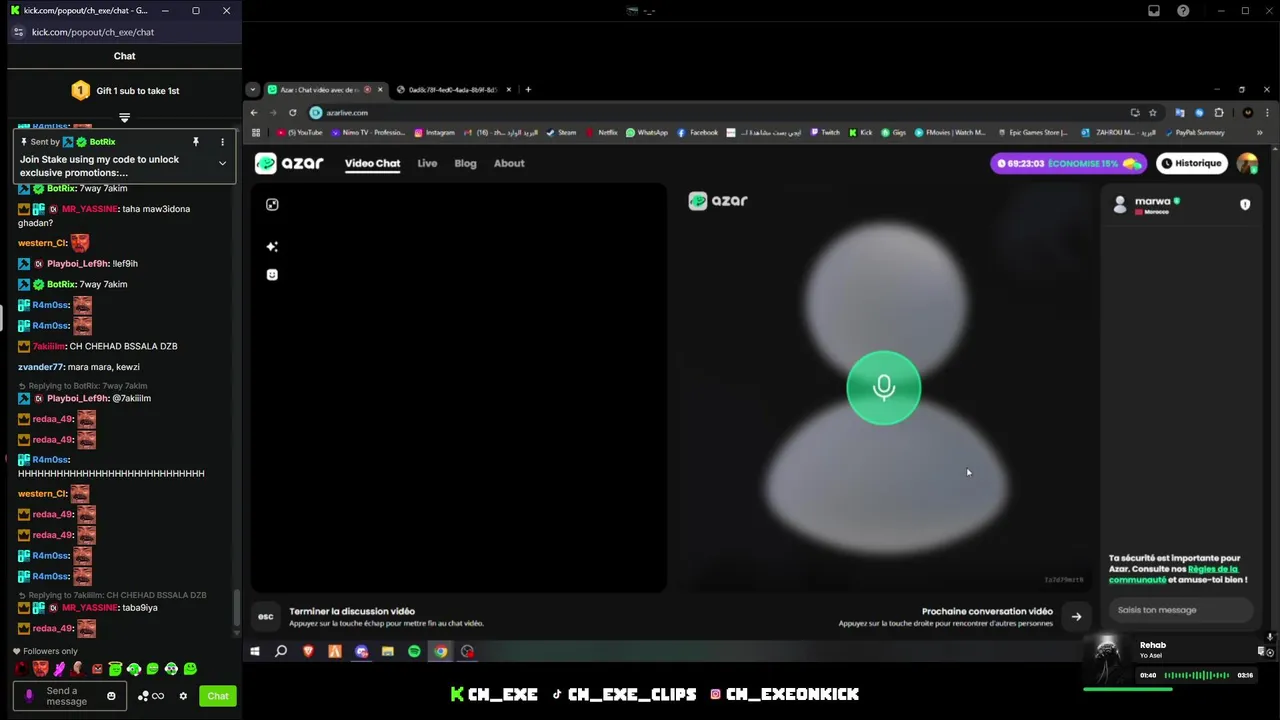1280x720 pixels.
Task: Unpin the BotRix message using the pin icon
Action: coord(196,142)
